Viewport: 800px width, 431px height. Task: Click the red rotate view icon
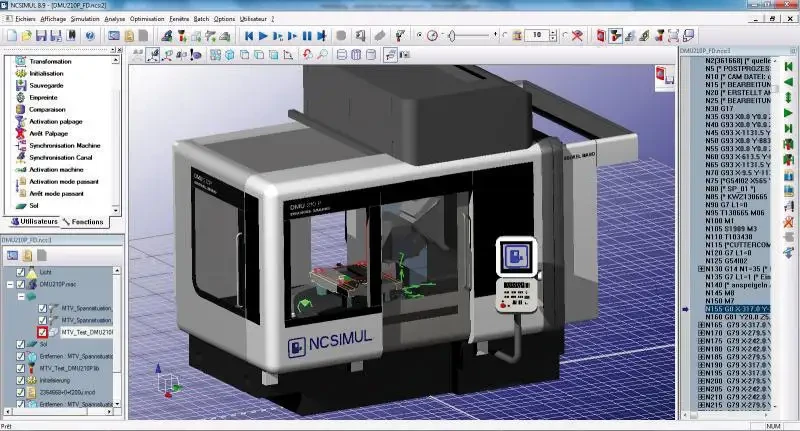tap(308, 55)
